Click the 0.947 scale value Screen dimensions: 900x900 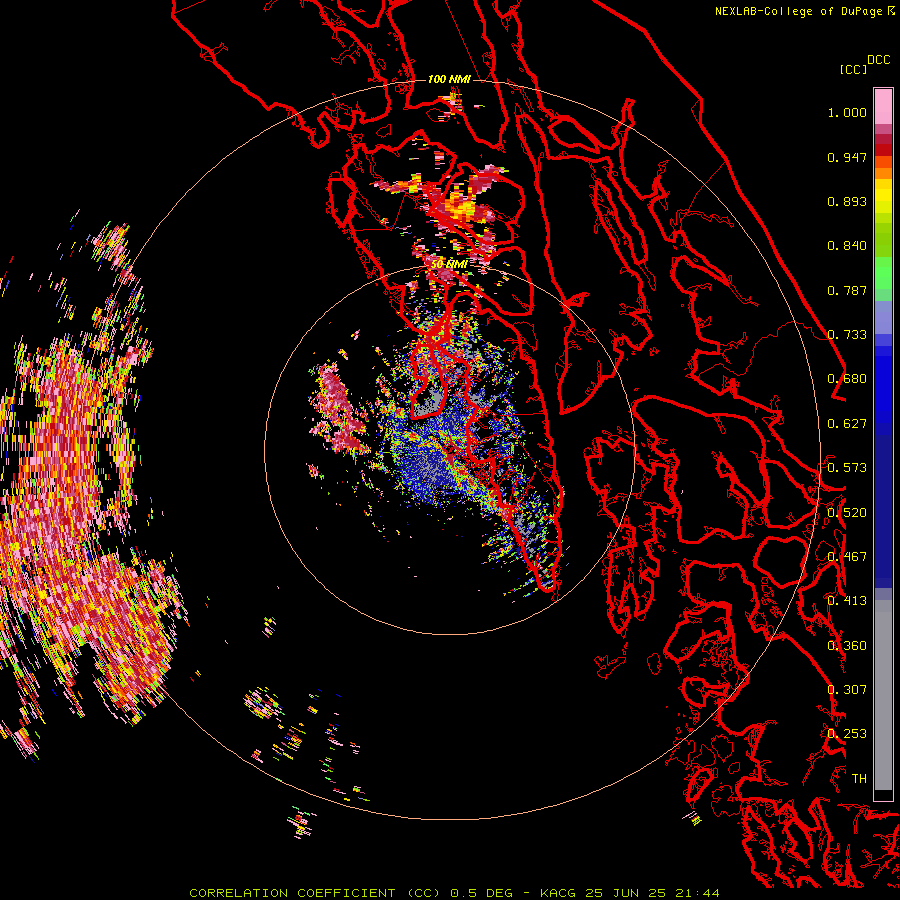(x=847, y=157)
